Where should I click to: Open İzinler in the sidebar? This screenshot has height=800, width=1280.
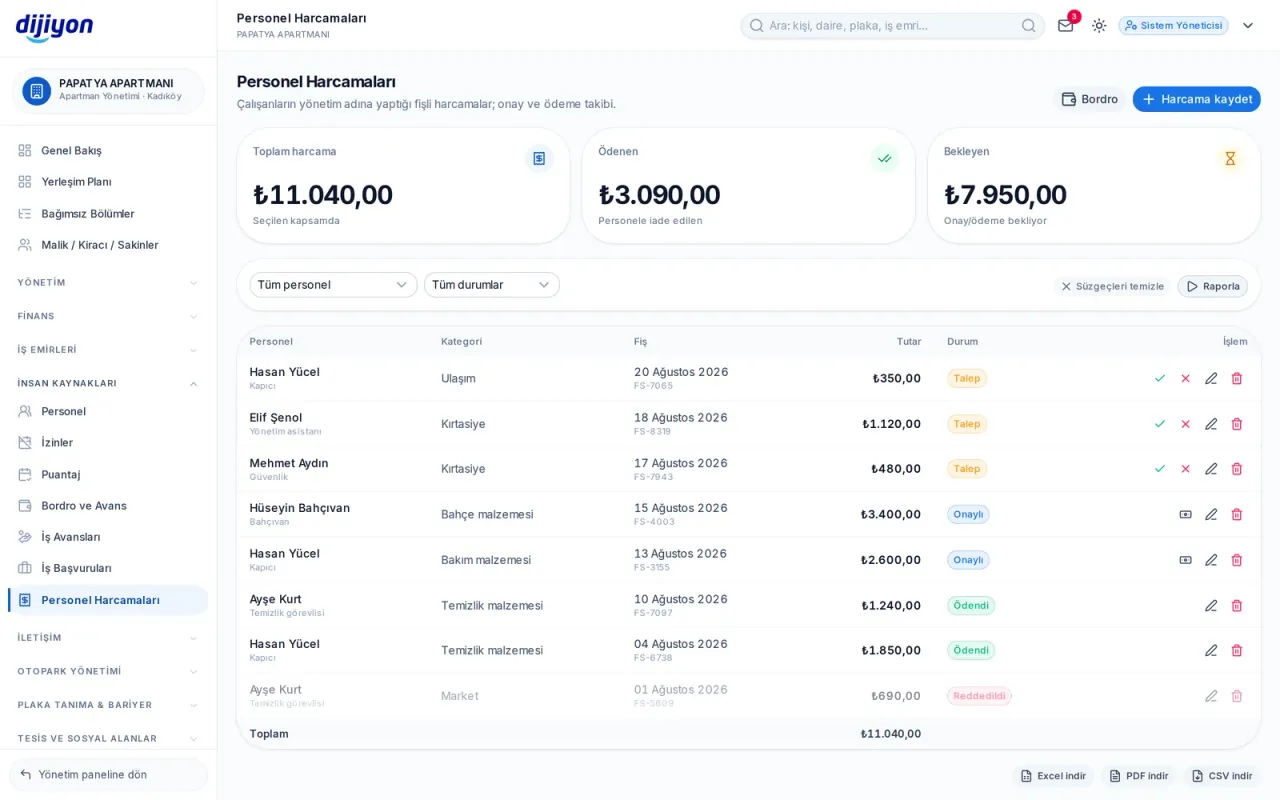(x=108, y=443)
